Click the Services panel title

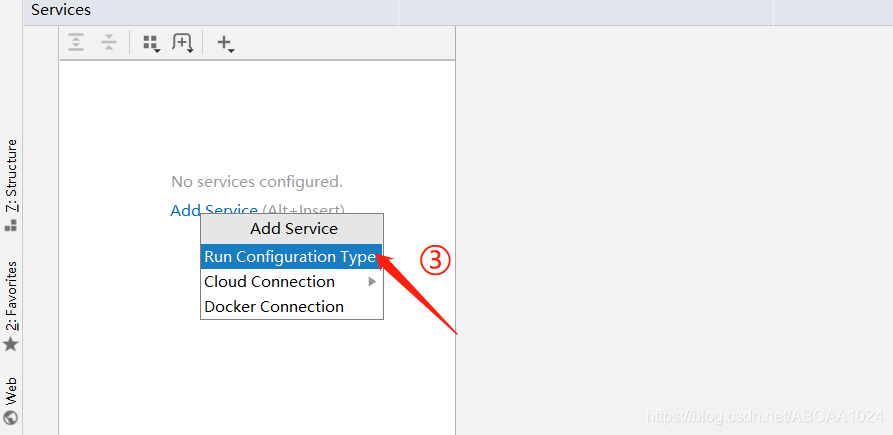pos(61,10)
